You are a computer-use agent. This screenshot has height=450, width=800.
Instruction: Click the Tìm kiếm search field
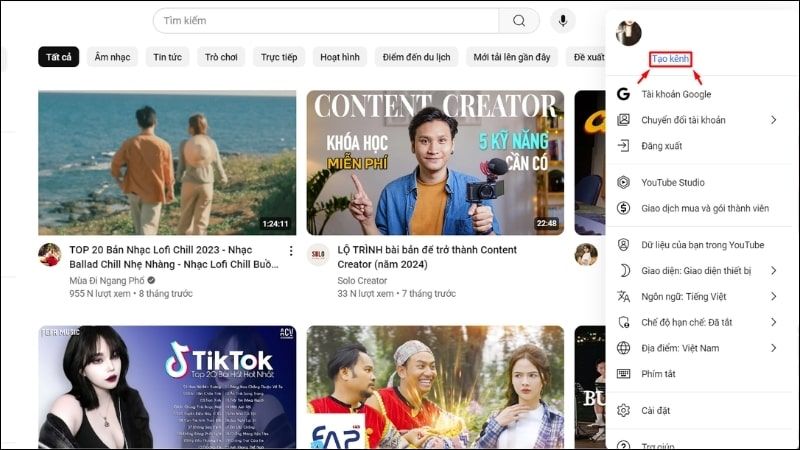click(x=326, y=21)
